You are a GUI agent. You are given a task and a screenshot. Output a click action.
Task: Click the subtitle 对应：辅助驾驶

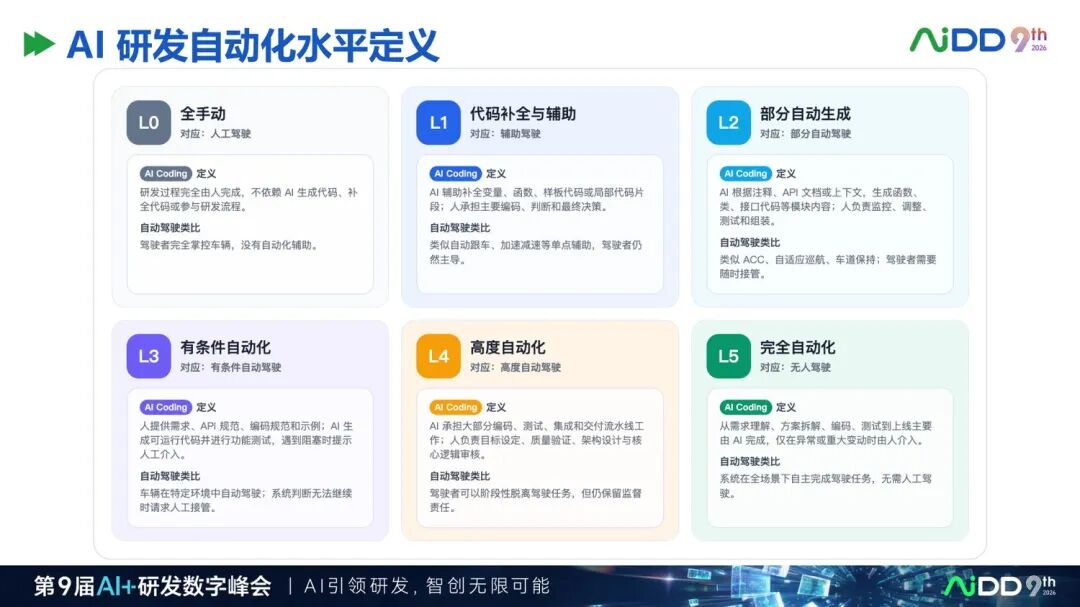click(506, 134)
